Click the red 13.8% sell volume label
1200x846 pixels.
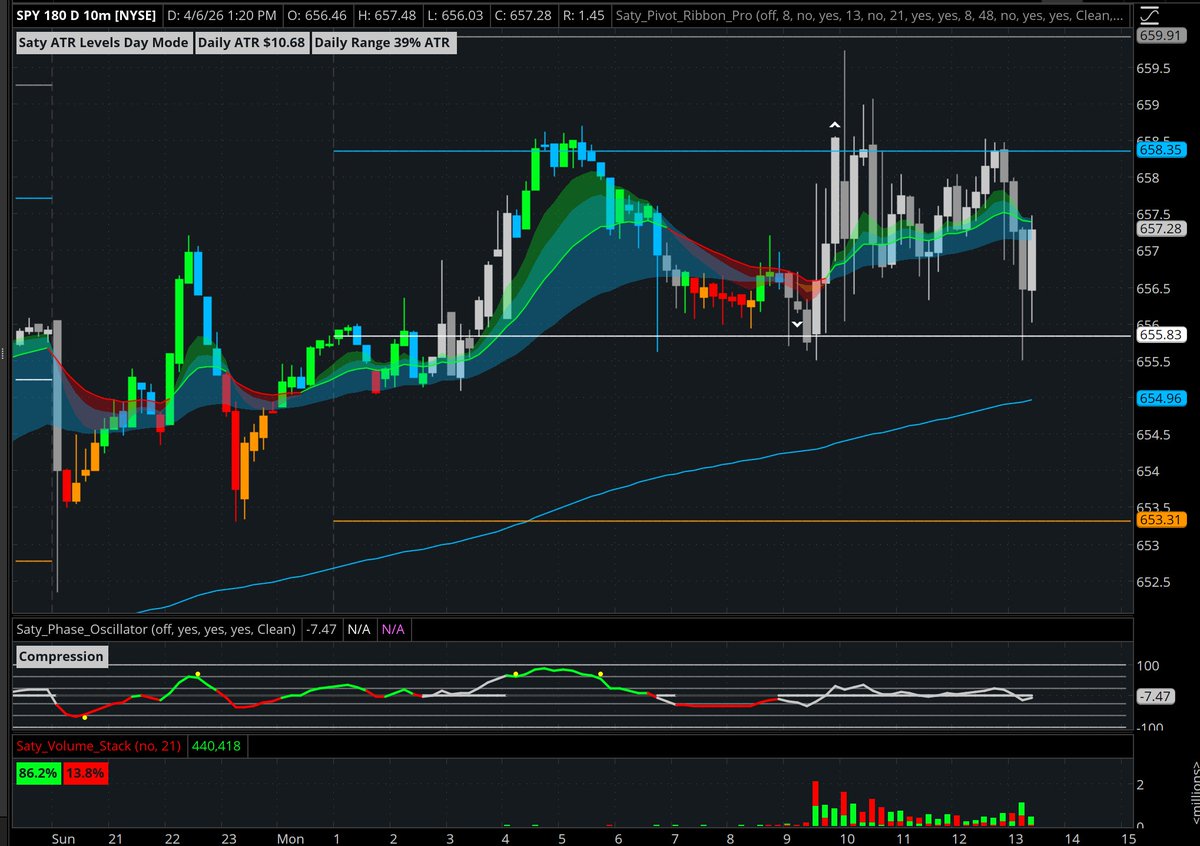[85, 773]
